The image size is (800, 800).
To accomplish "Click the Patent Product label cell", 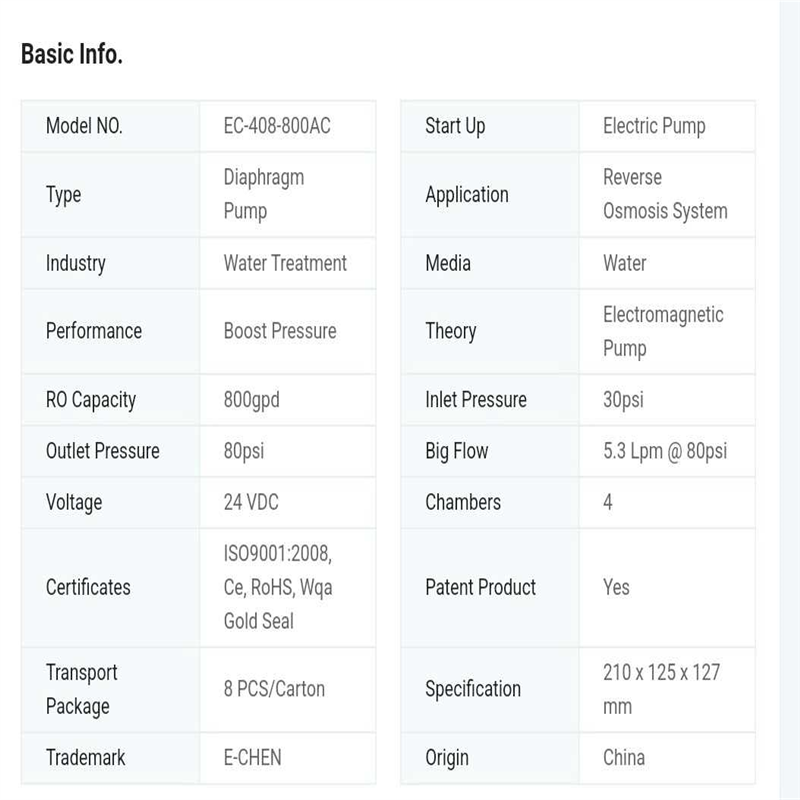I will point(481,587).
